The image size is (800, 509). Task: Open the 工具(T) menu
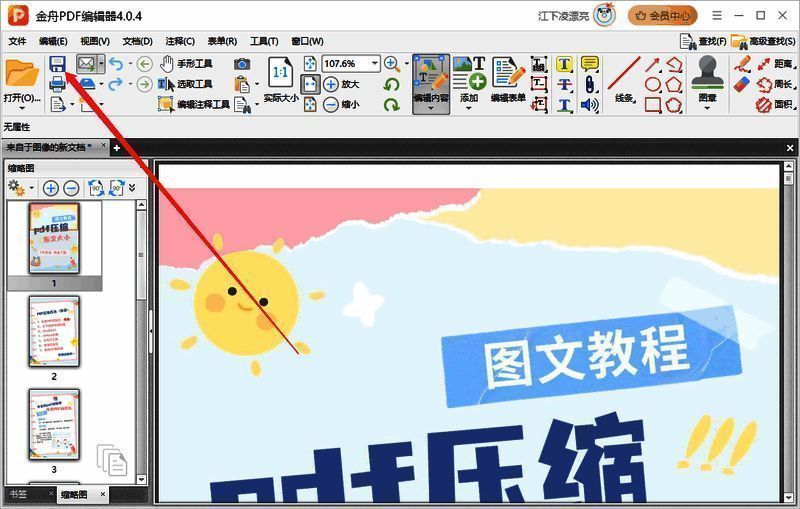point(264,41)
